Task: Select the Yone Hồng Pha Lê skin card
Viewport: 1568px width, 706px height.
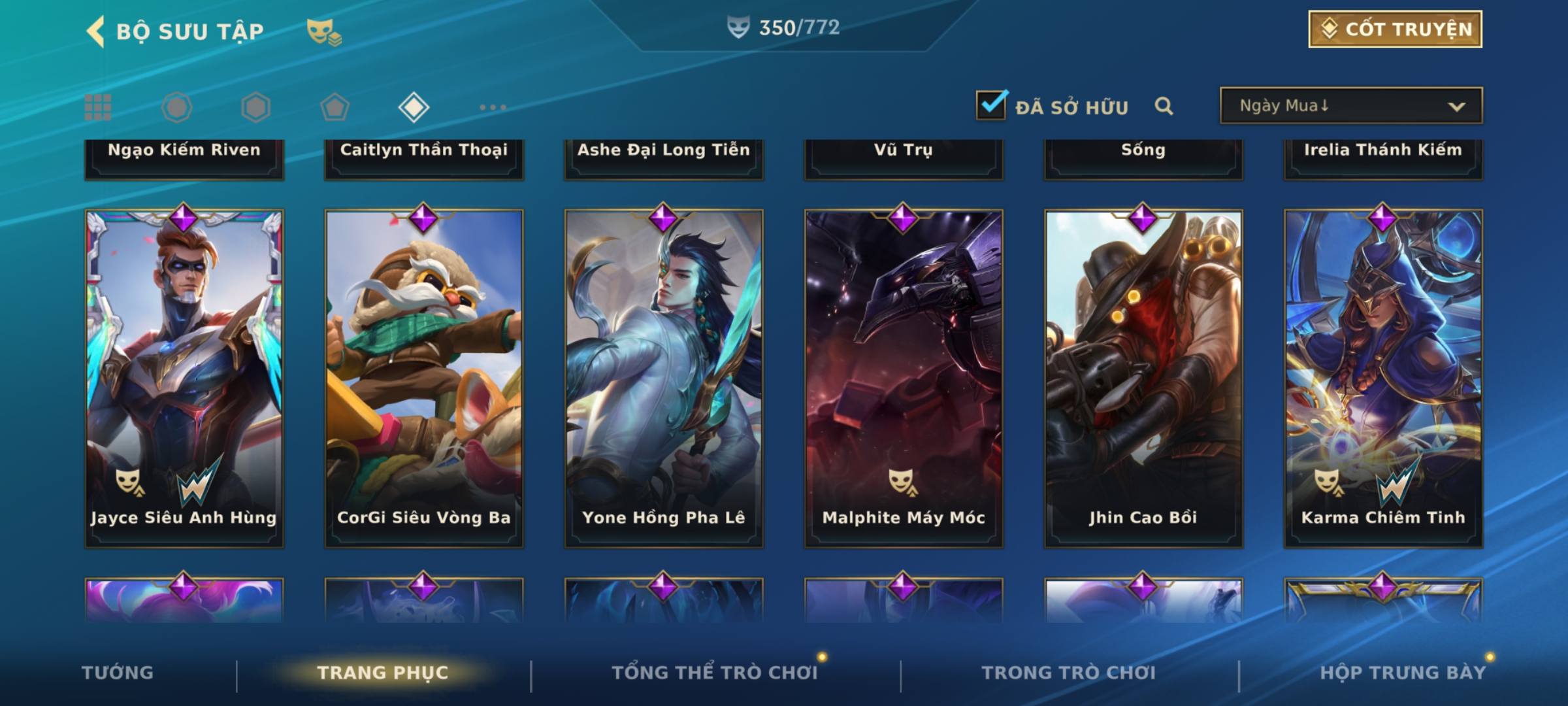Action: (x=664, y=378)
